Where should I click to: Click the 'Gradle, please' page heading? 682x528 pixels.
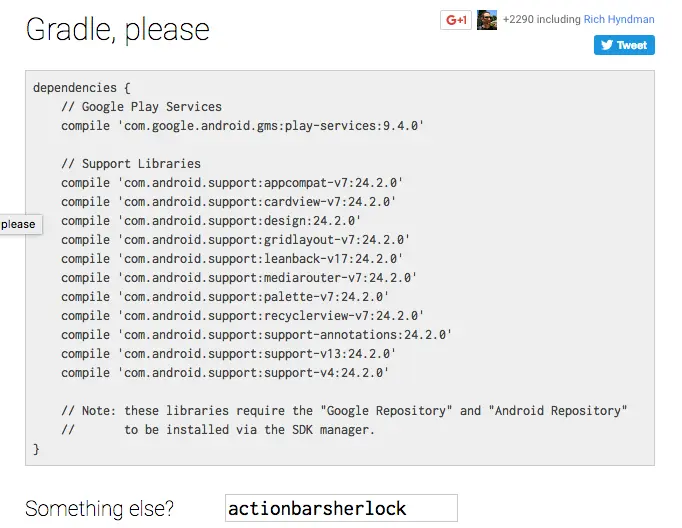[x=118, y=29]
